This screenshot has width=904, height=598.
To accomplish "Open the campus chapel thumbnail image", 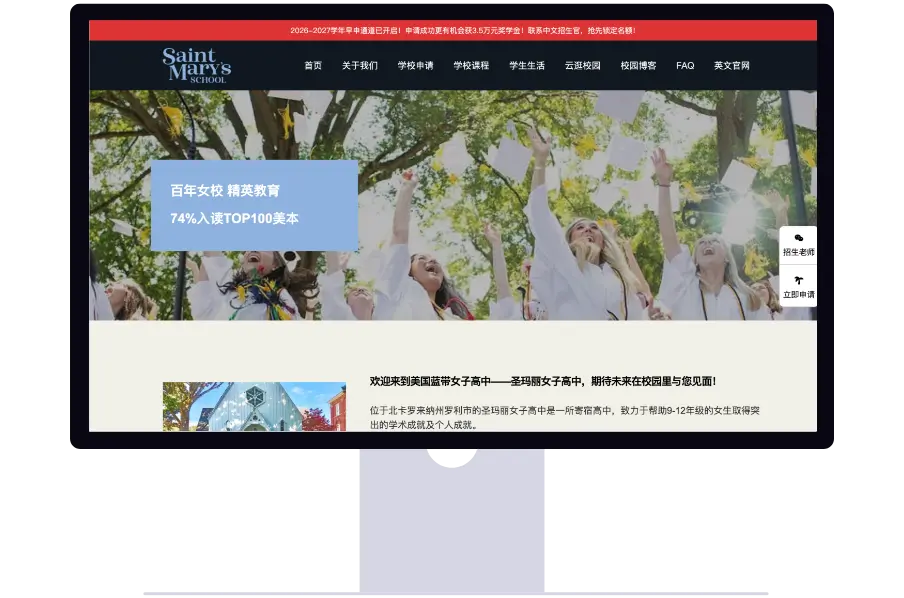I will click(254, 407).
